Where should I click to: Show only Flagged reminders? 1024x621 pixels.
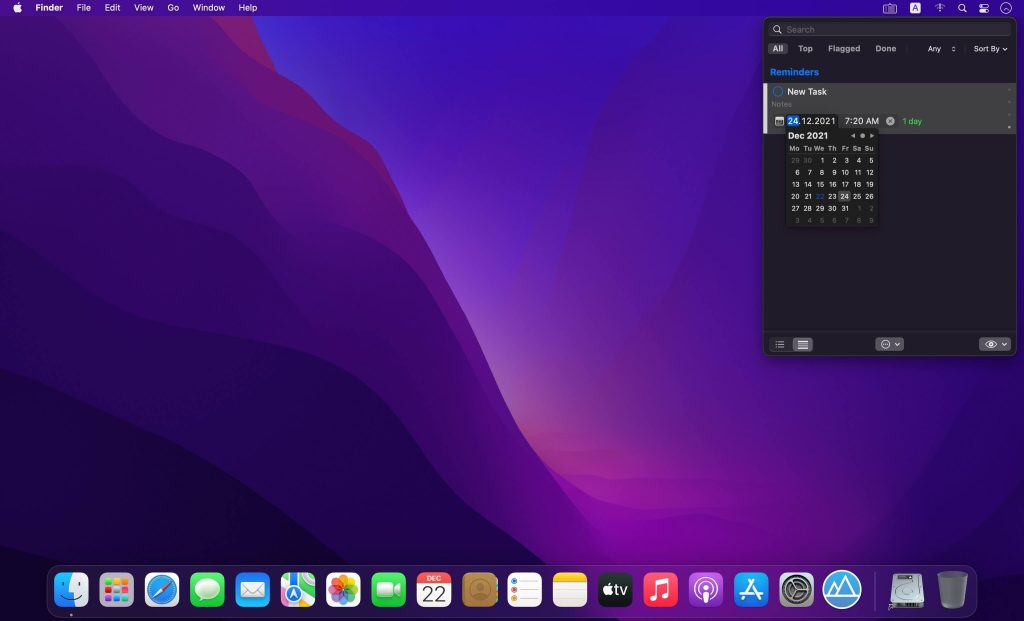(x=844, y=49)
